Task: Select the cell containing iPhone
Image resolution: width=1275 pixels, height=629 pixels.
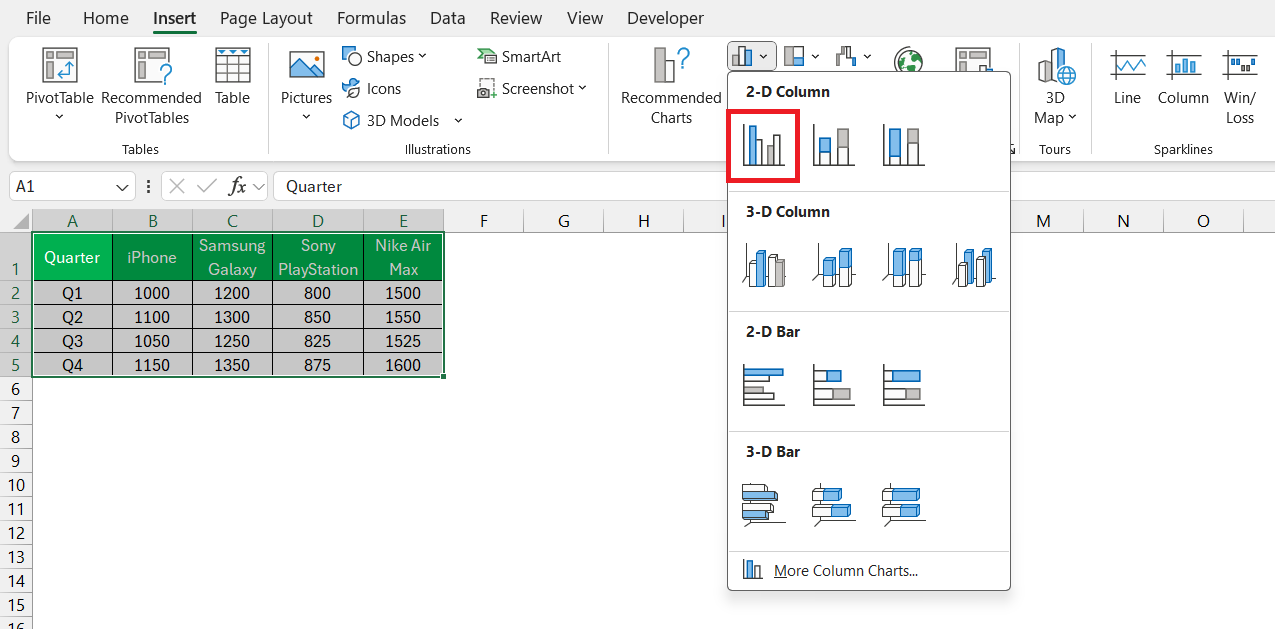Action: 152,257
